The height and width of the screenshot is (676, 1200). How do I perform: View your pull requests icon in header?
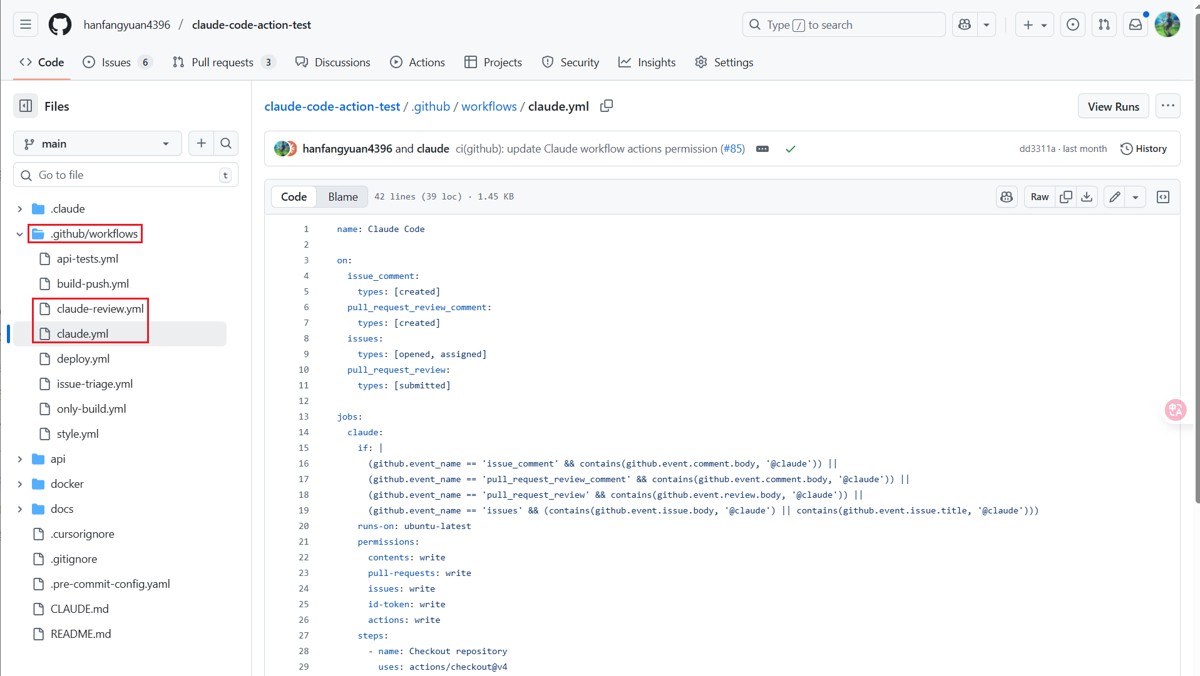1104,24
